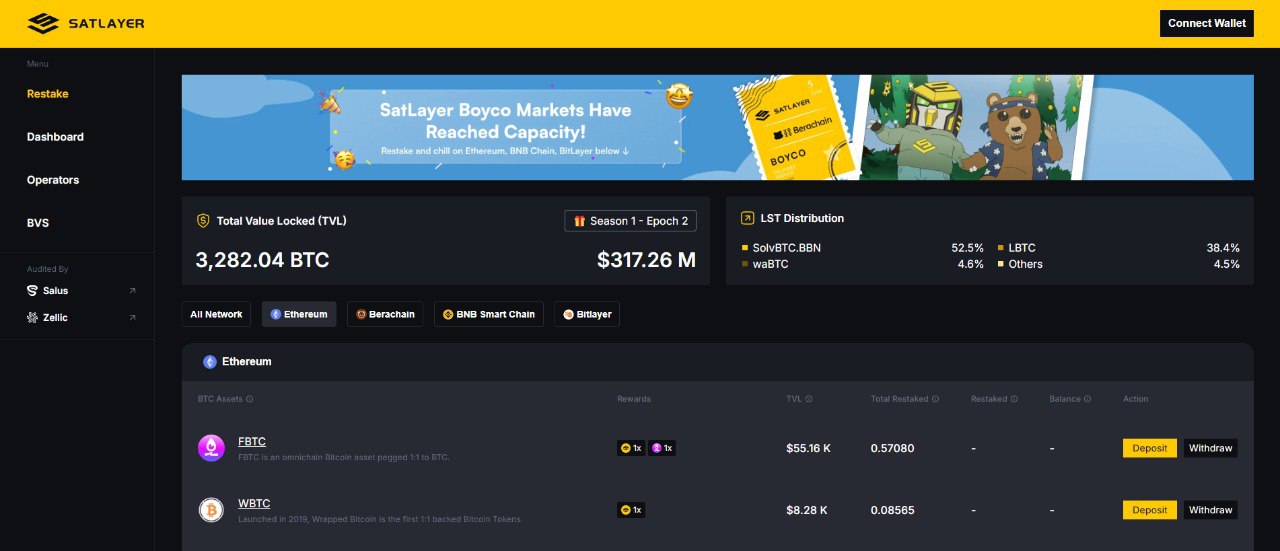This screenshot has height=551, width=1280.
Task: Click the info icon beside BTC Assets
Action: point(250,399)
